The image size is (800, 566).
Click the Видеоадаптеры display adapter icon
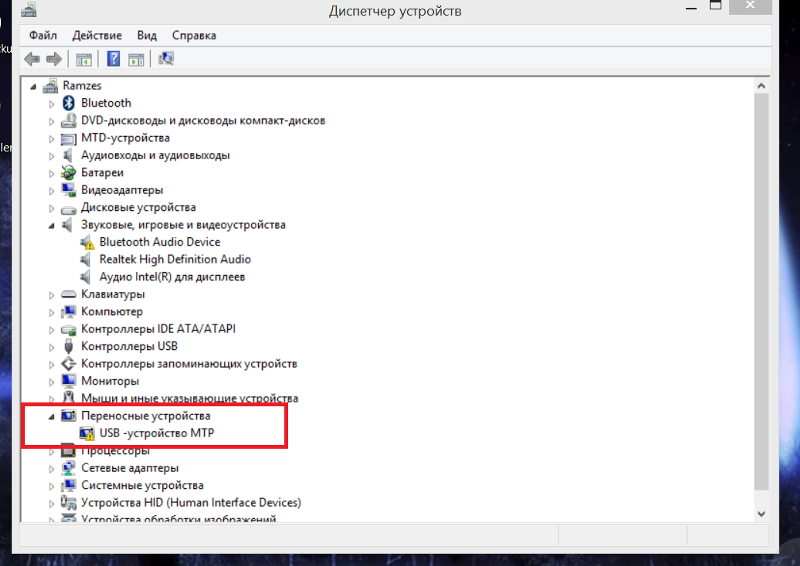coord(68,190)
